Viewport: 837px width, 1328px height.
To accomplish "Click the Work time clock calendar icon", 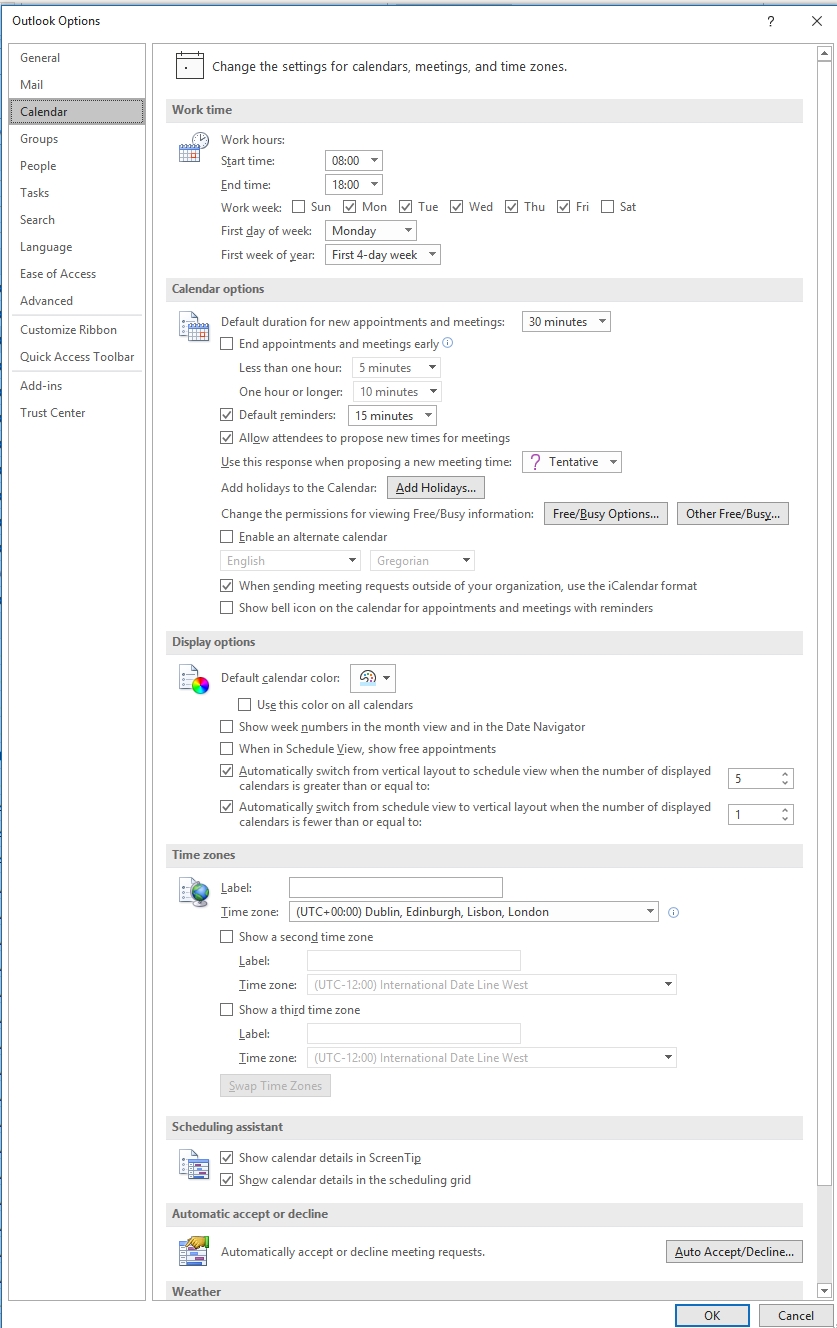I will pyautogui.click(x=193, y=147).
